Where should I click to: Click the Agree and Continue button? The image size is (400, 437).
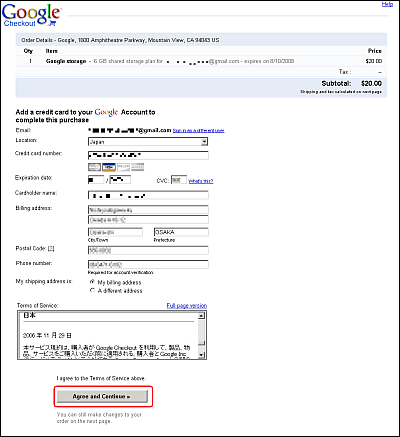coord(102,396)
